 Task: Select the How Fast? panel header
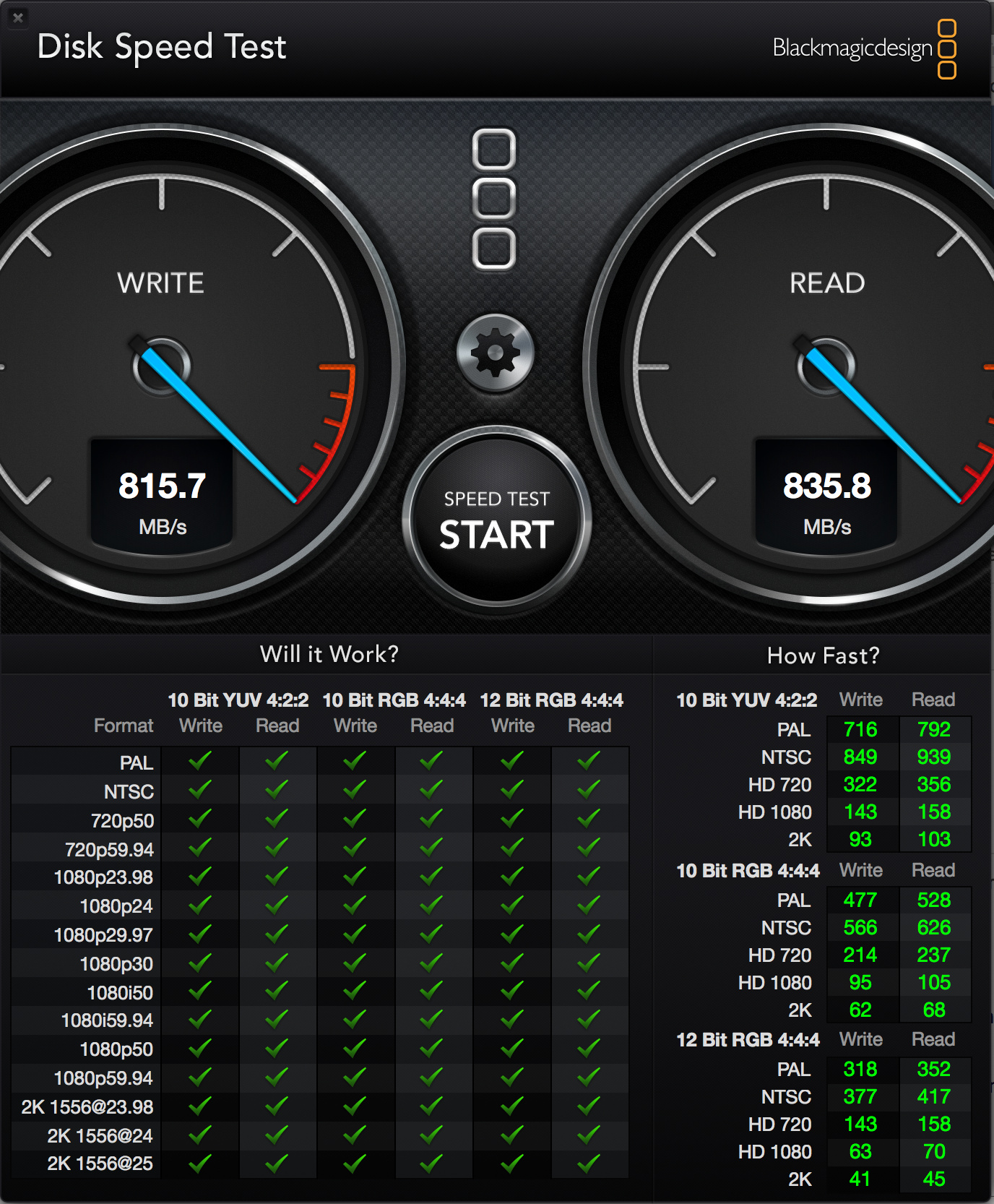tap(823, 655)
